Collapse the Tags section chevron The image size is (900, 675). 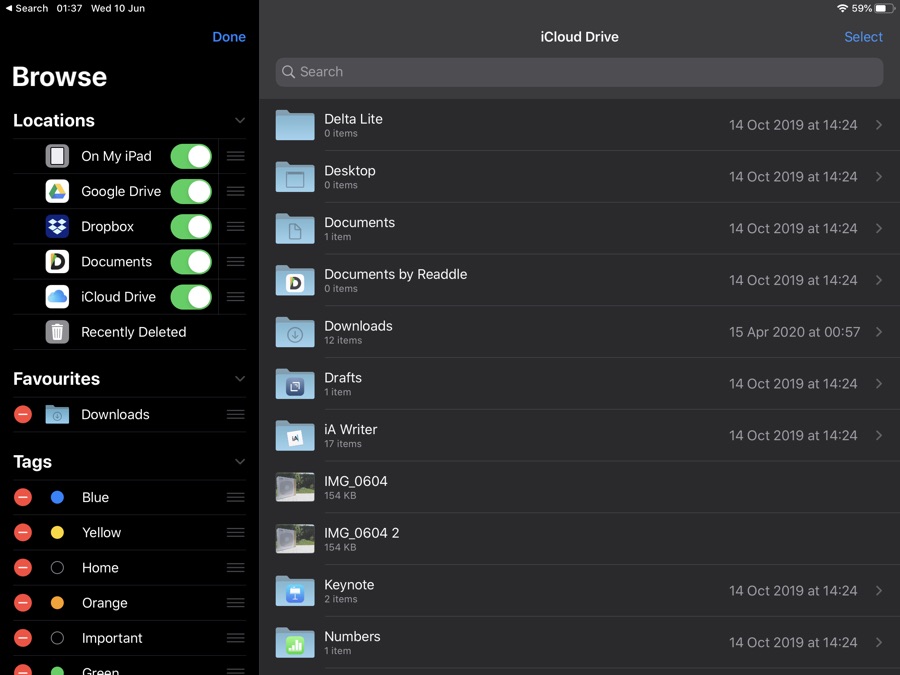tap(240, 461)
